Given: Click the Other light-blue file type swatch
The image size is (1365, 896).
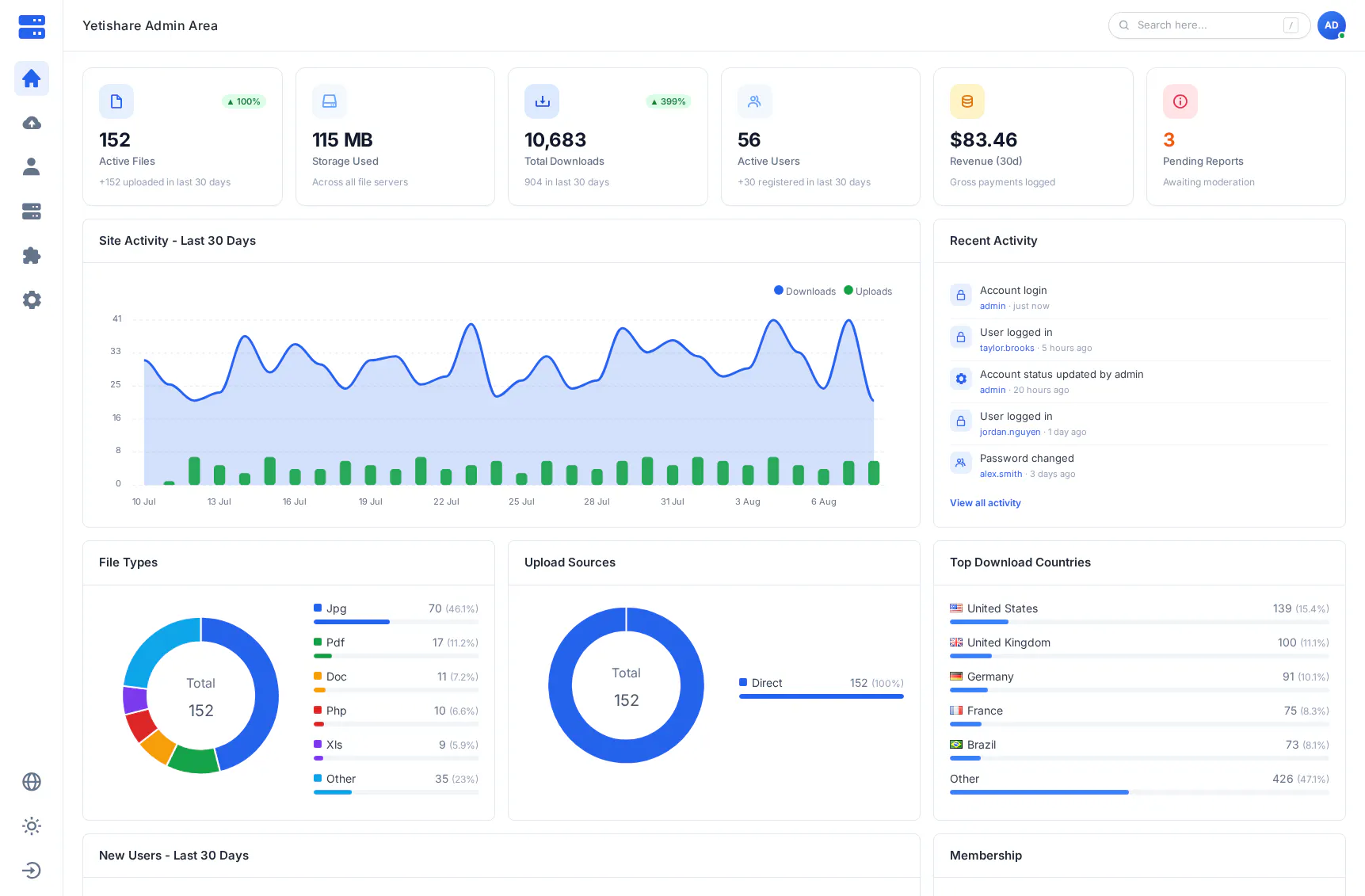Looking at the screenshot, I should (318, 778).
